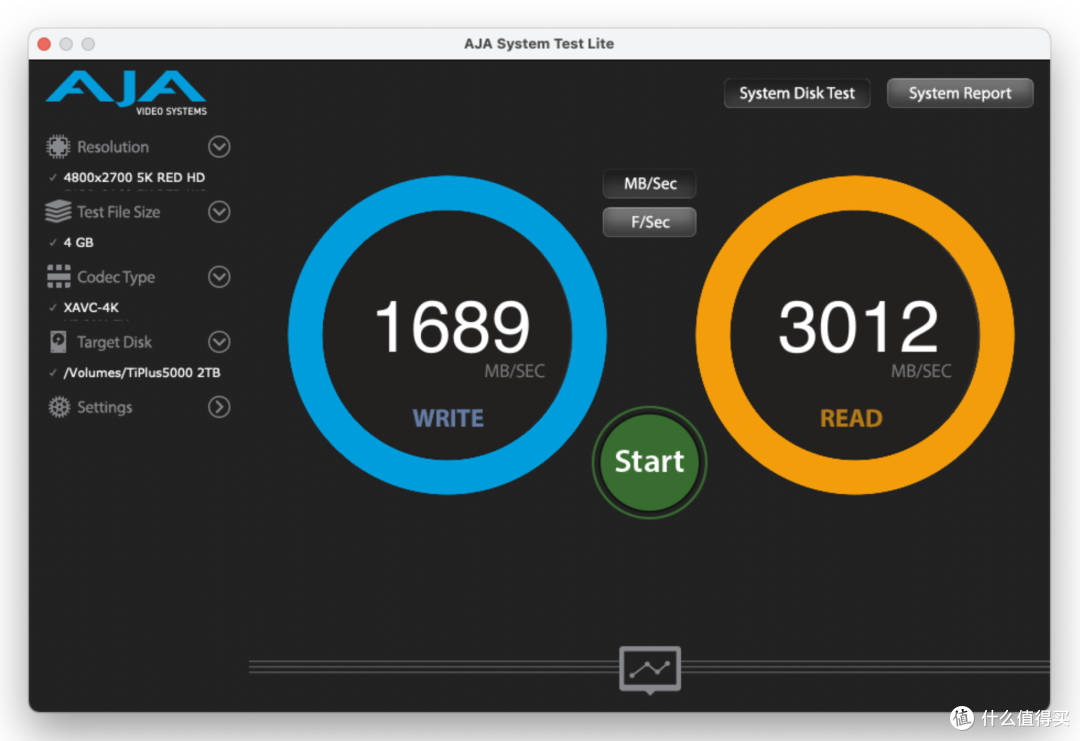
Task: Click the Resolution chip icon
Action: (x=59, y=147)
